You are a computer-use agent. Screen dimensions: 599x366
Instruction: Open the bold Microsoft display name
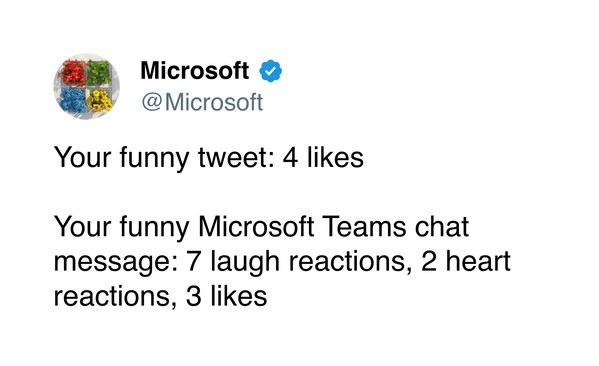point(195,71)
